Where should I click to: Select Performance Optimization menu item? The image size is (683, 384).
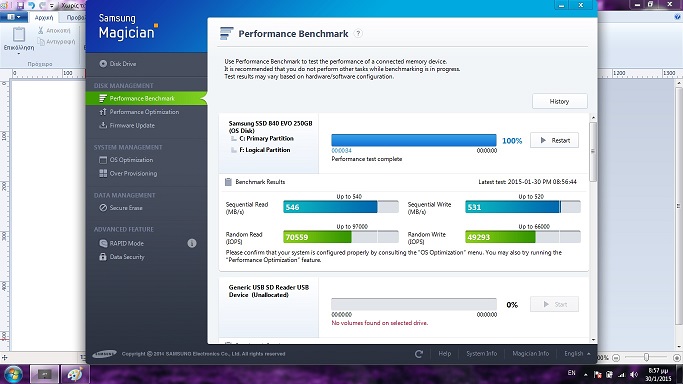(139, 112)
